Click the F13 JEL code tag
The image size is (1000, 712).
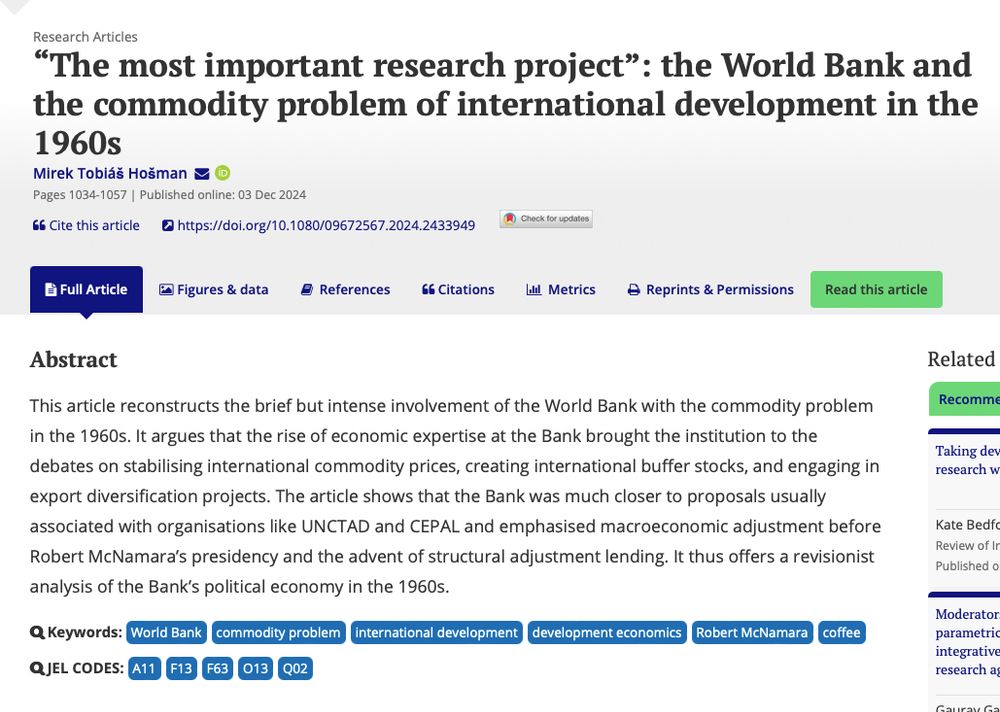tap(180, 669)
